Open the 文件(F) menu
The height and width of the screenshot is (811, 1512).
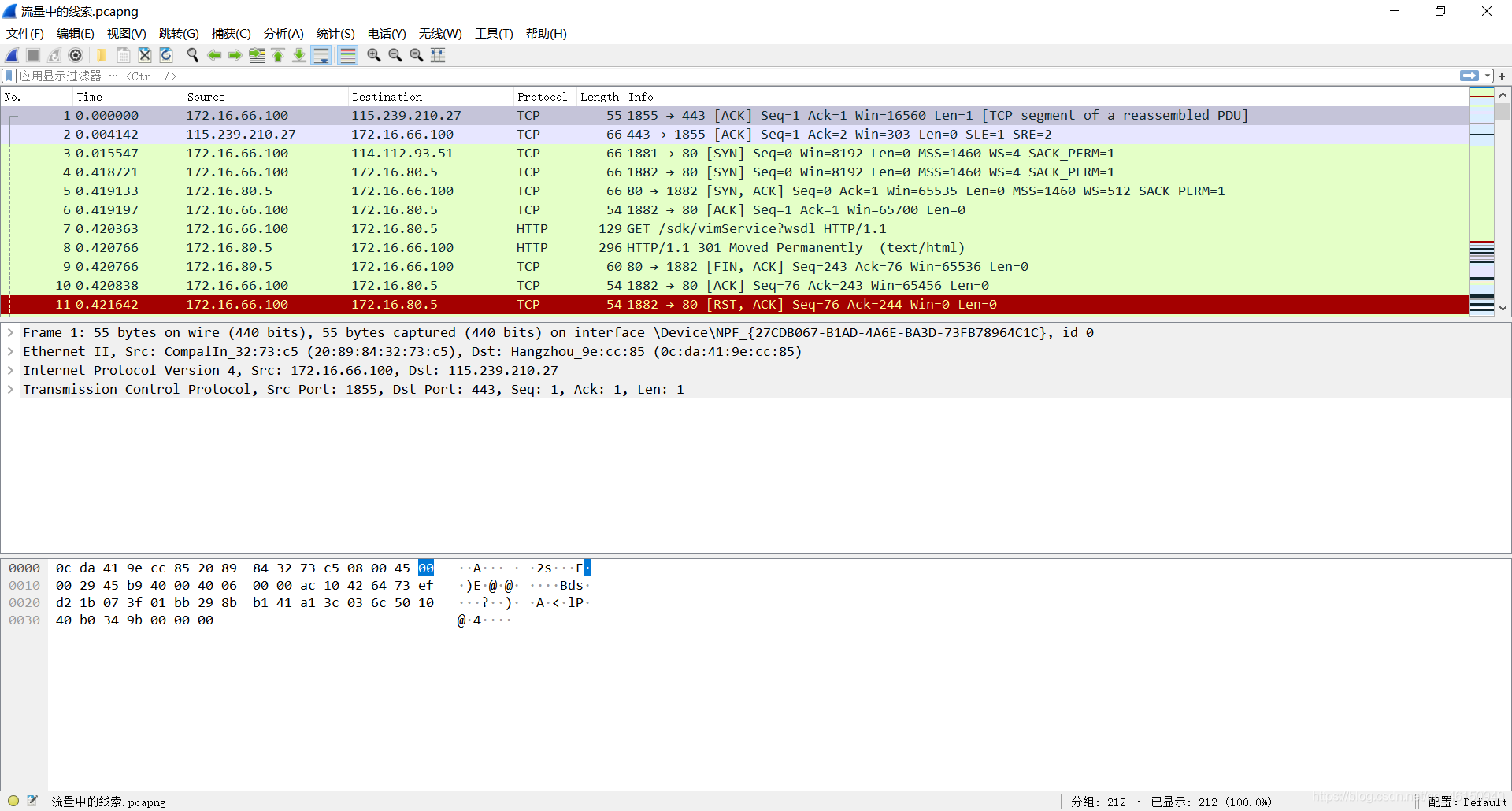(25, 34)
